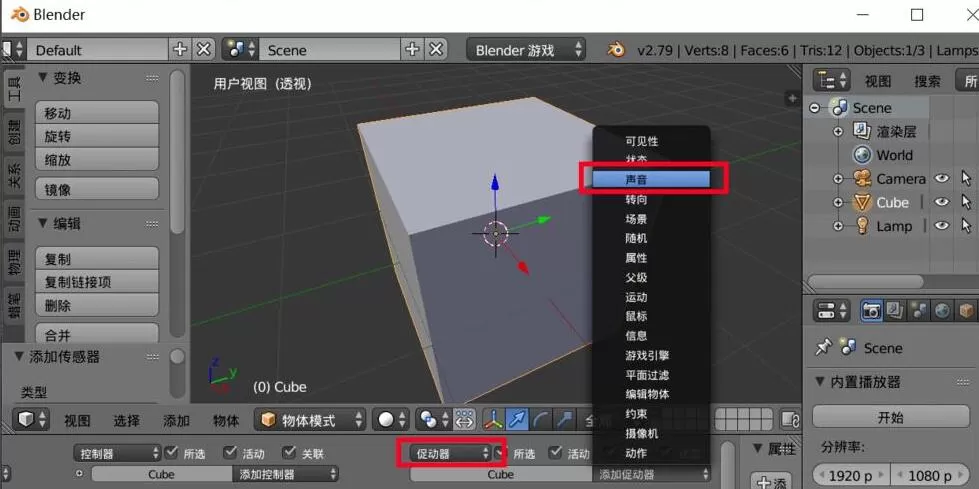Toggle pin icon beside Scene in properties
This screenshot has width=979, height=489.
tap(823, 347)
